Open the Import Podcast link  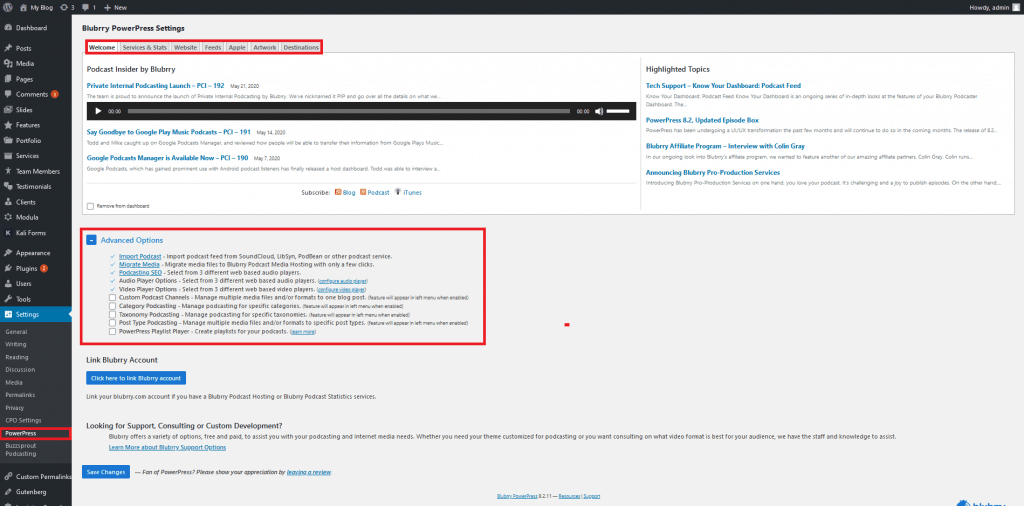click(140, 257)
